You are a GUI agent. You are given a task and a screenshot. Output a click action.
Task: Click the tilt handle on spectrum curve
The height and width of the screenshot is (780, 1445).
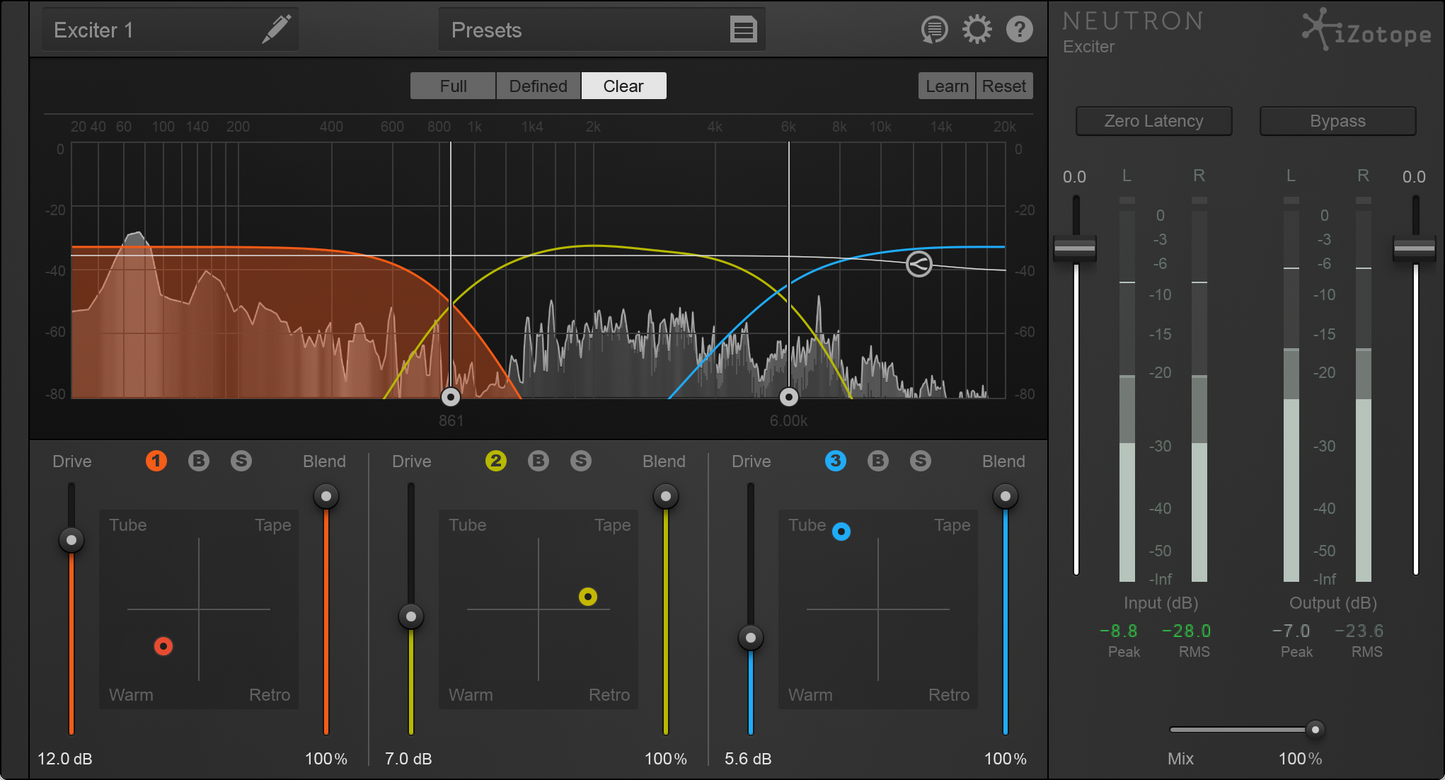918,264
